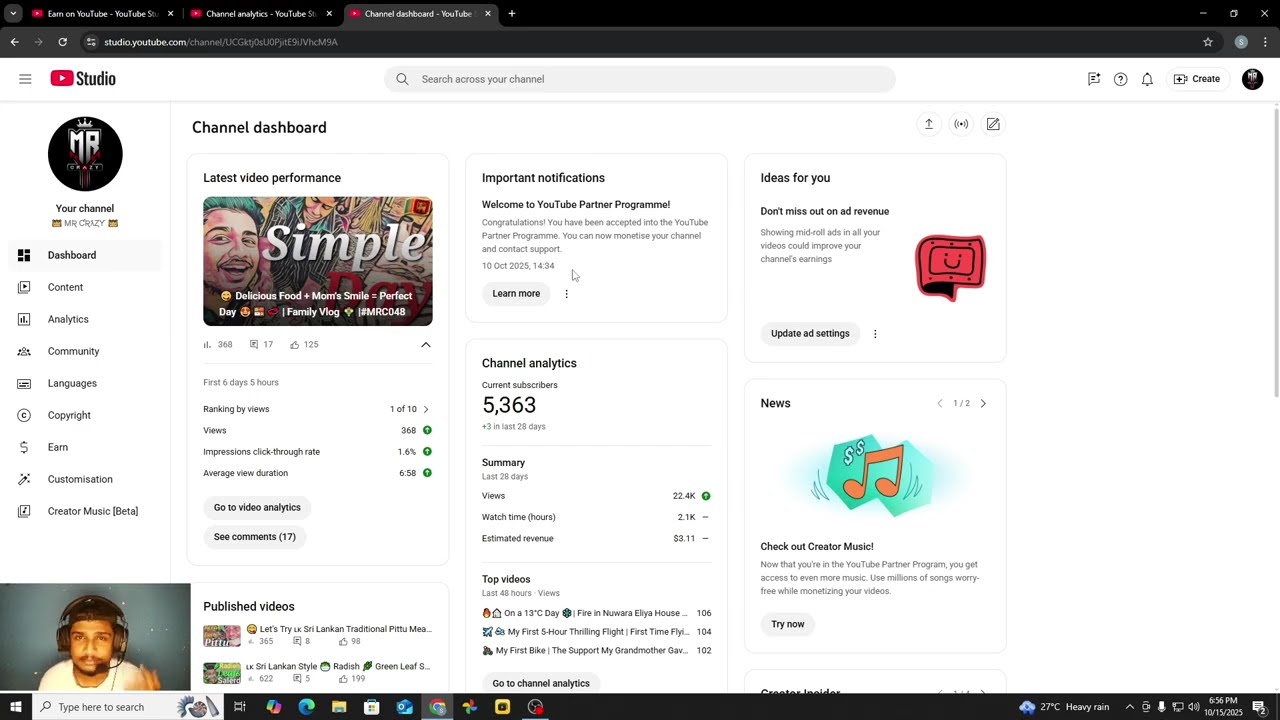Reload the page in the browser
The image size is (1280, 720).
[62, 42]
